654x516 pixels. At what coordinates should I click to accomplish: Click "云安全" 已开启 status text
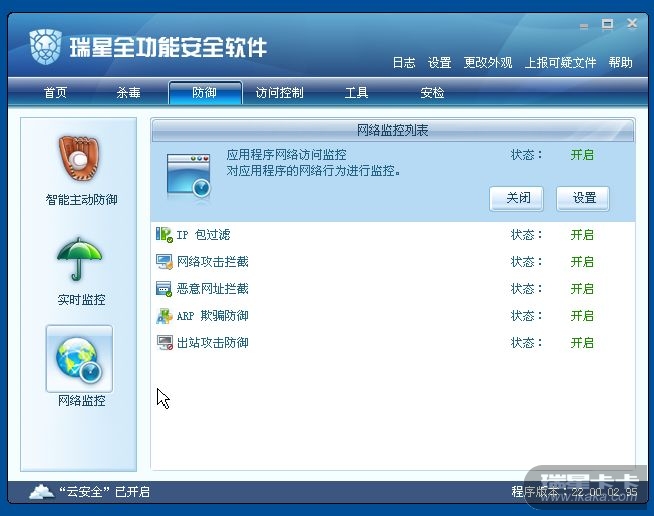pos(104,492)
